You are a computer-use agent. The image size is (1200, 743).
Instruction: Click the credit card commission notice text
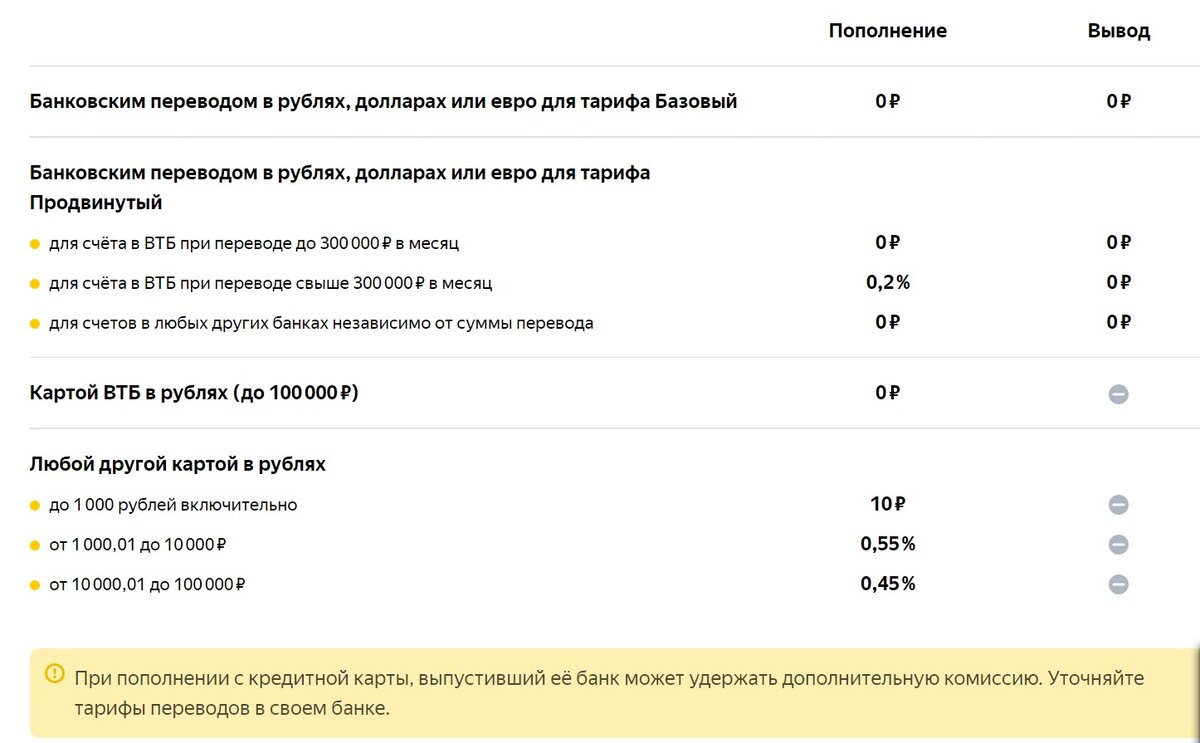click(610, 693)
